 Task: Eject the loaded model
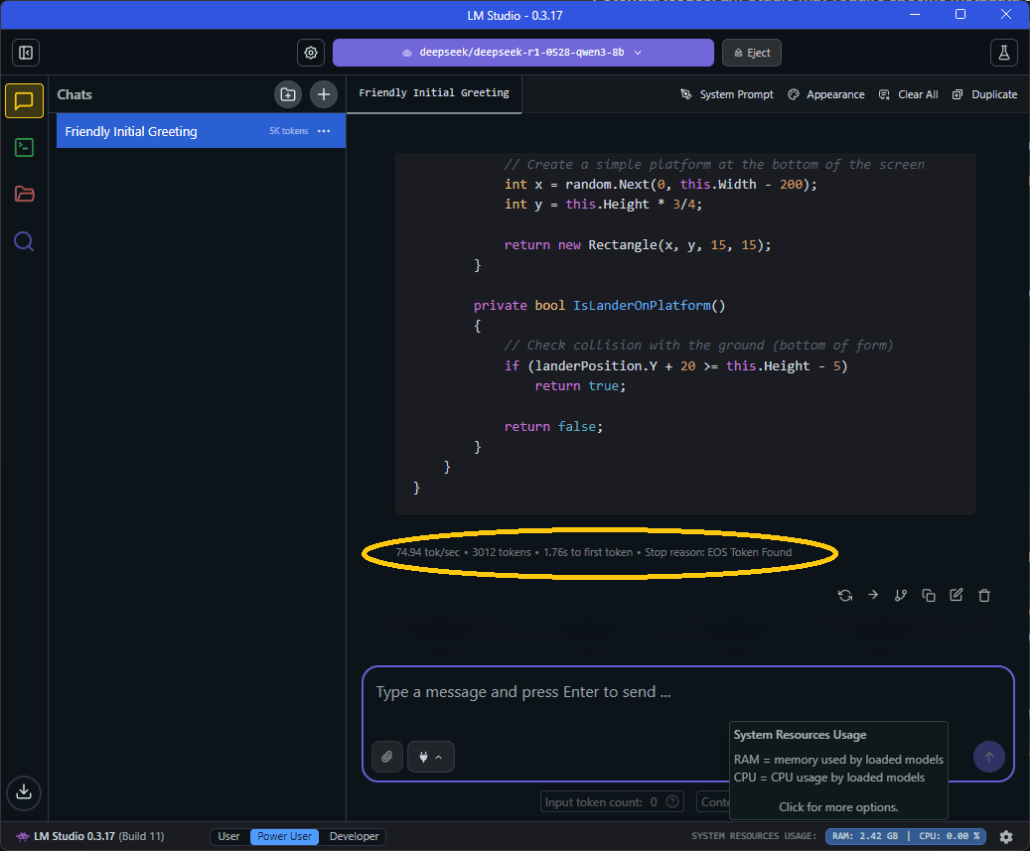751,53
